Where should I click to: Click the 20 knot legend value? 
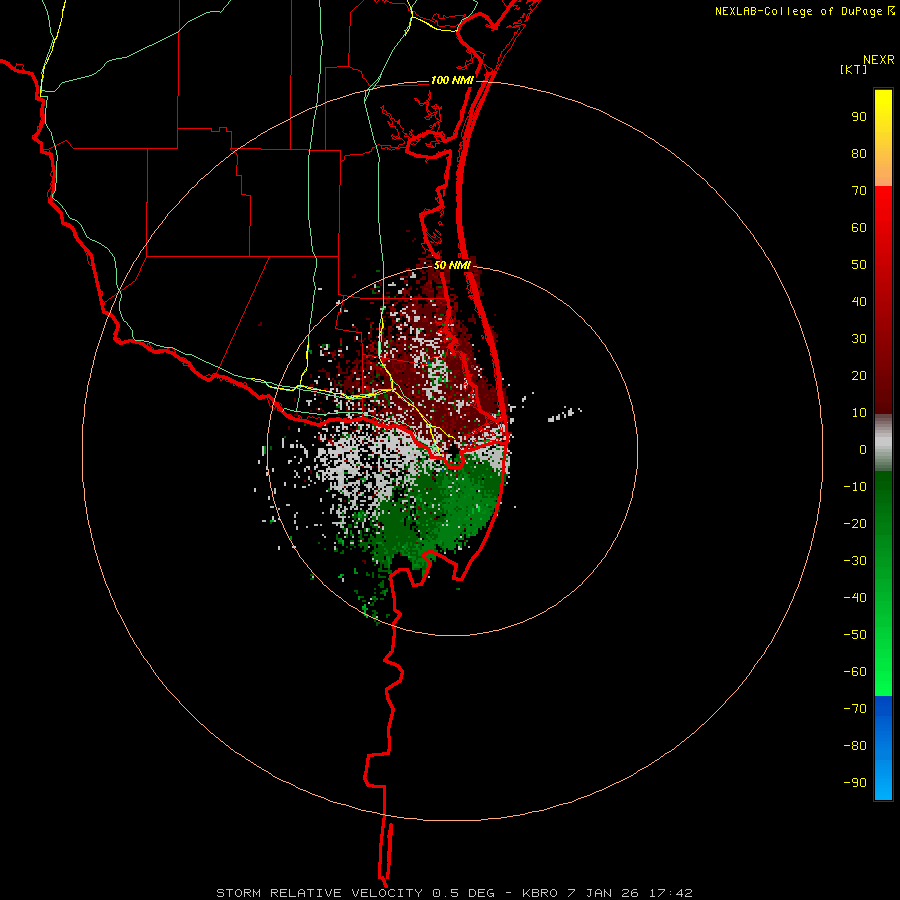pos(859,375)
